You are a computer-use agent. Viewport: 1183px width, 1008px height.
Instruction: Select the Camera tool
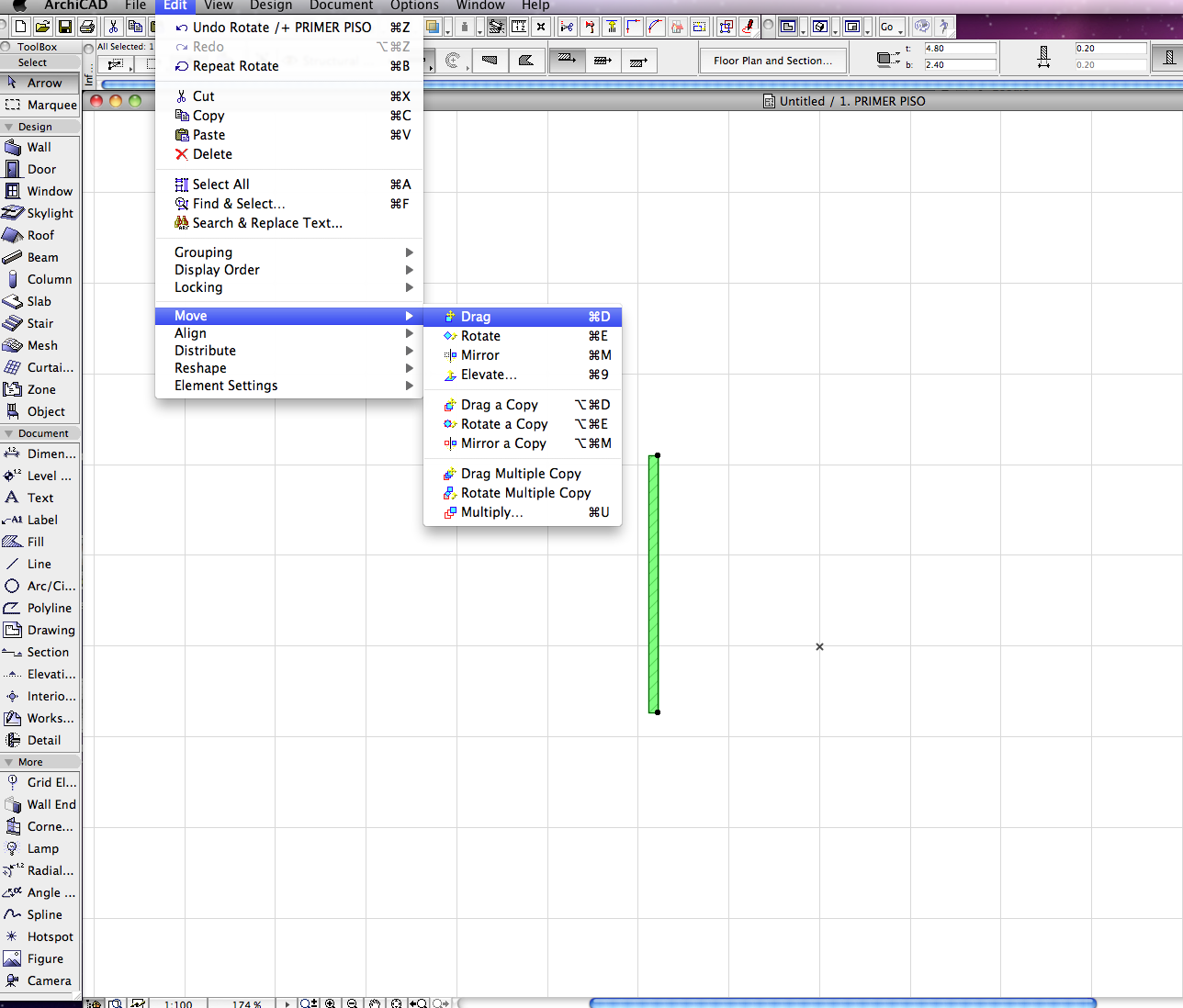(40, 980)
